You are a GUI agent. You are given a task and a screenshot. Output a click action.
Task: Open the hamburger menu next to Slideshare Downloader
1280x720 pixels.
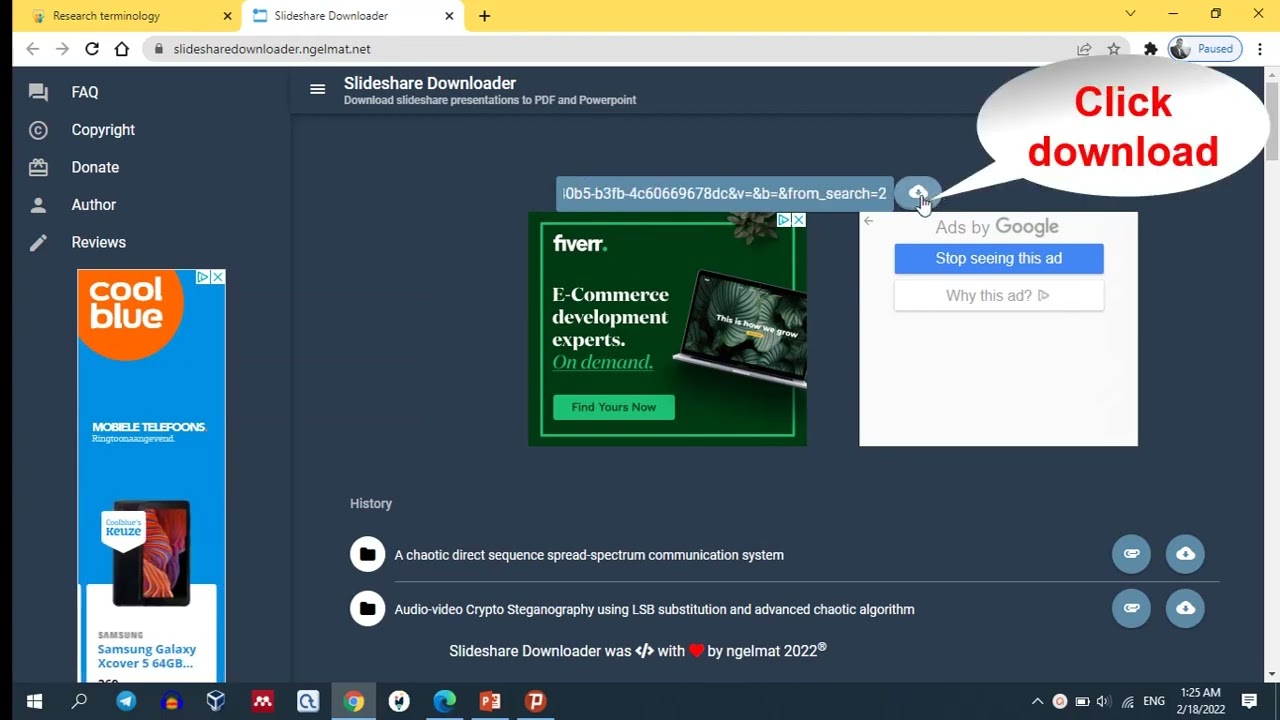tap(318, 89)
